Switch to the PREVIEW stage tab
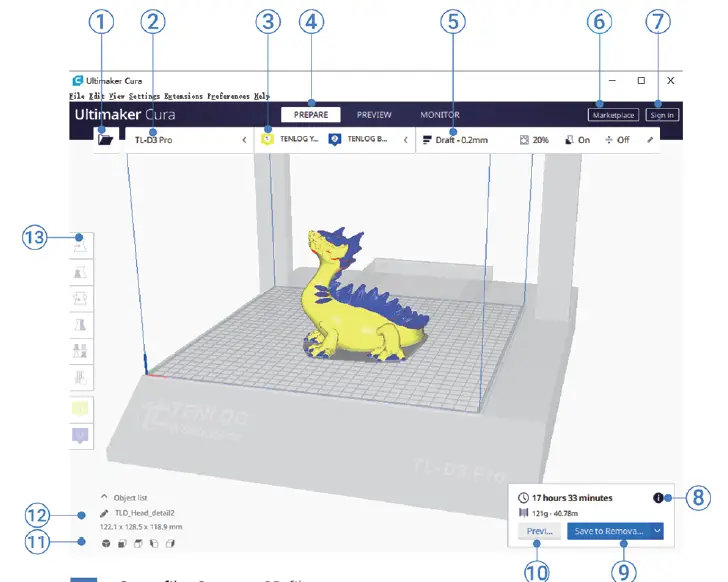728x582 pixels. pos(374,115)
